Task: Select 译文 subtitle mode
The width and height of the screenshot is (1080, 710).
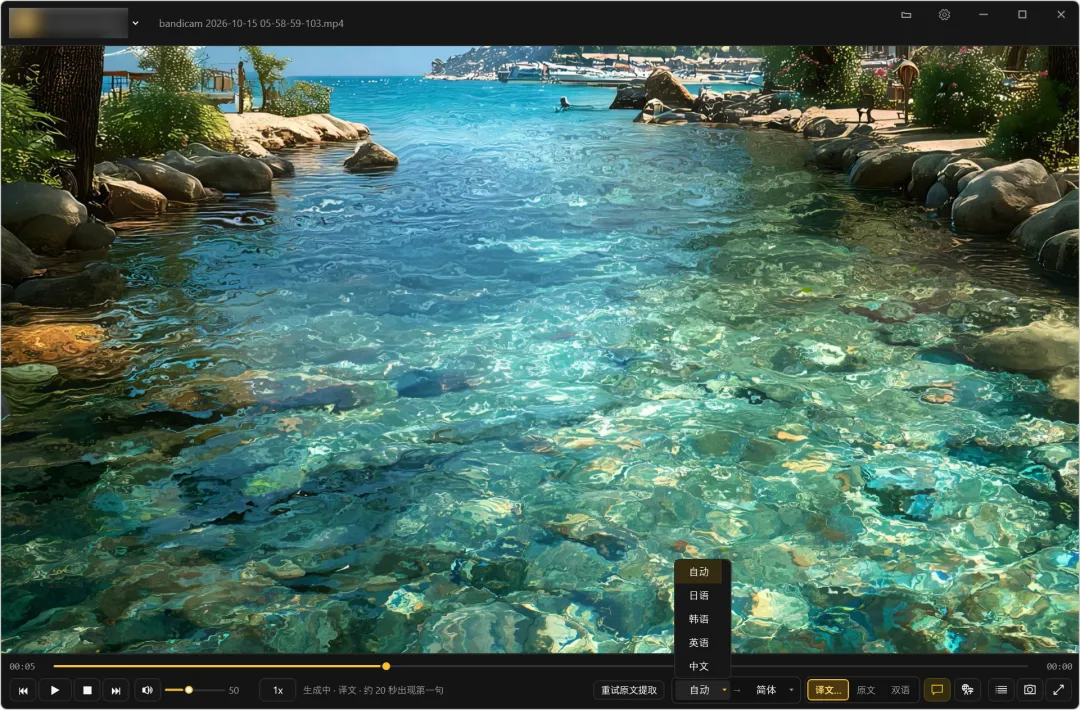Action: [828, 690]
